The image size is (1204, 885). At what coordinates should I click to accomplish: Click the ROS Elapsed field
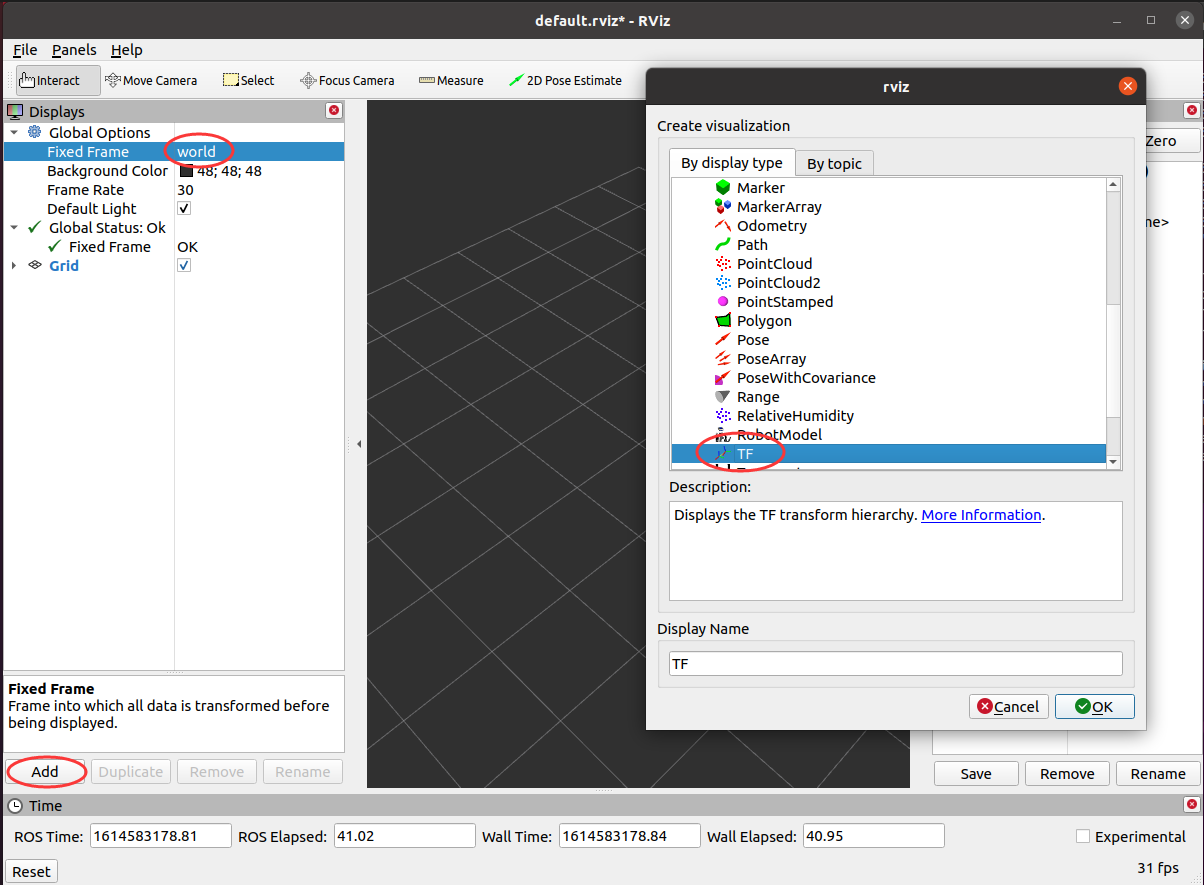click(404, 836)
